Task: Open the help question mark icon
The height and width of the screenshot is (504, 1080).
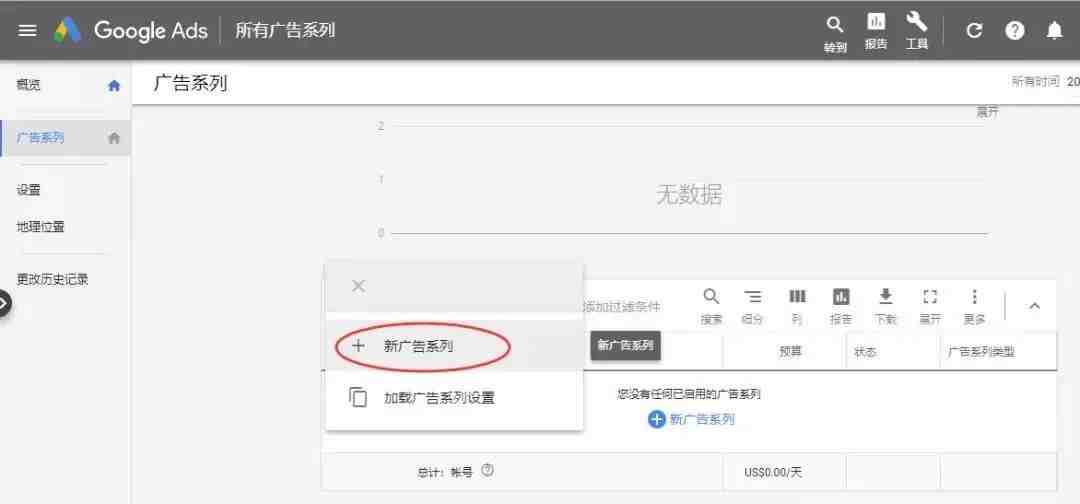Action: tap(1015, 30)
